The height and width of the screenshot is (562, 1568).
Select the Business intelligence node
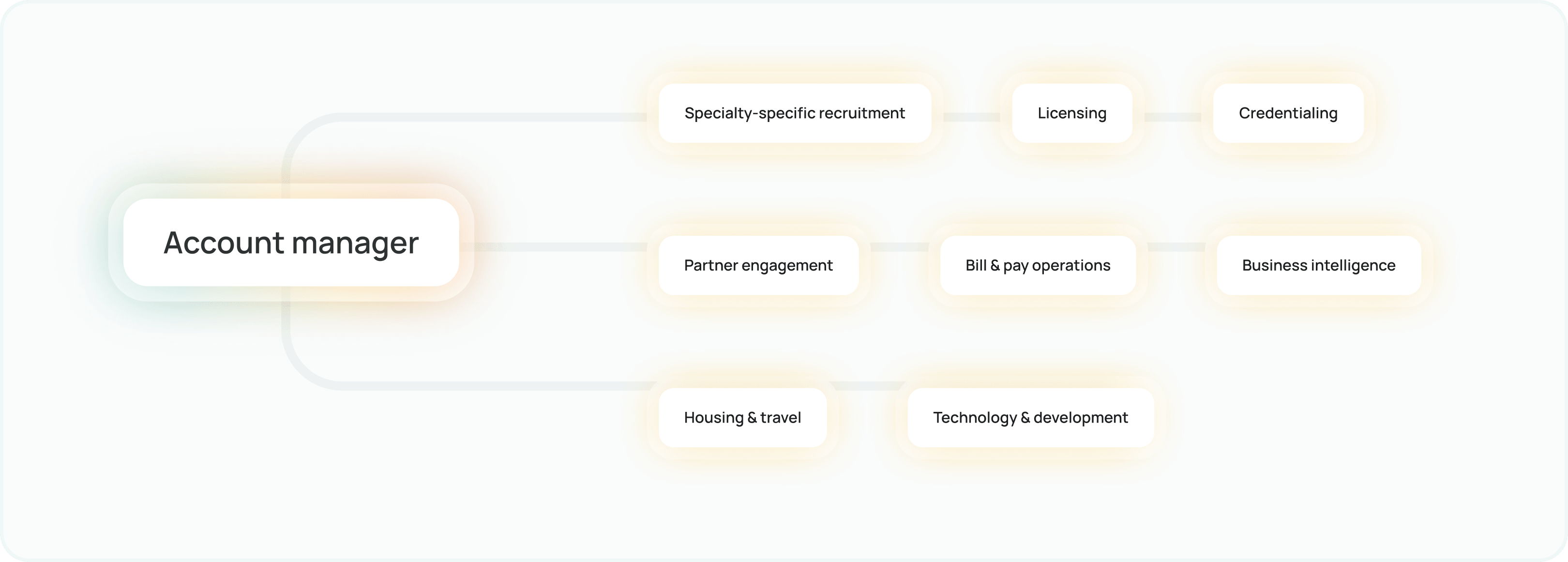[x=1318, y=265]
